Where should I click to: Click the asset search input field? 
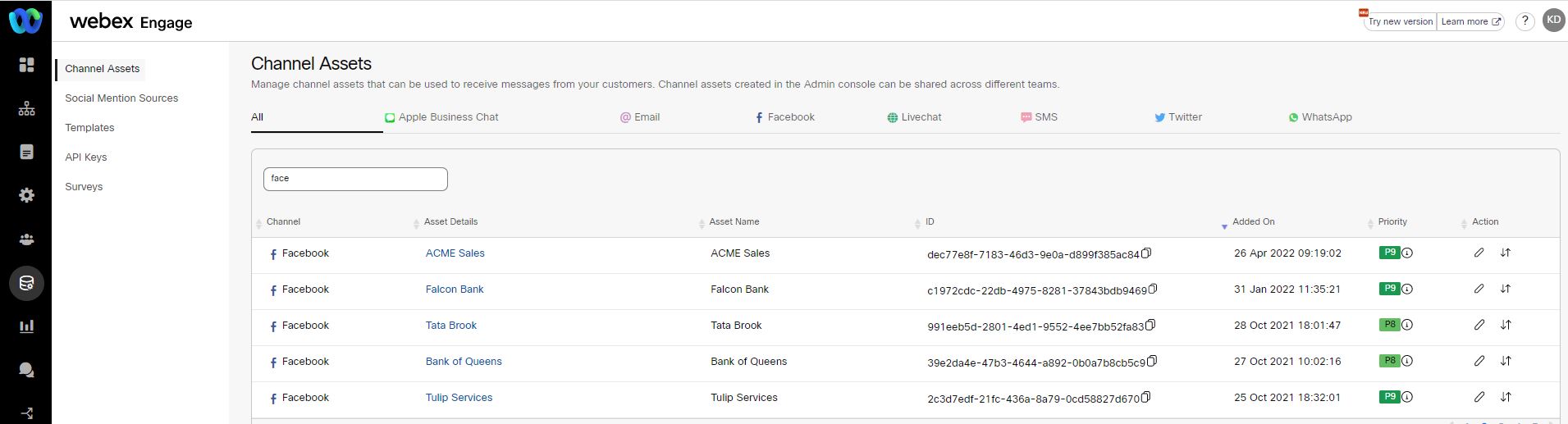click(x=355, y=179)
